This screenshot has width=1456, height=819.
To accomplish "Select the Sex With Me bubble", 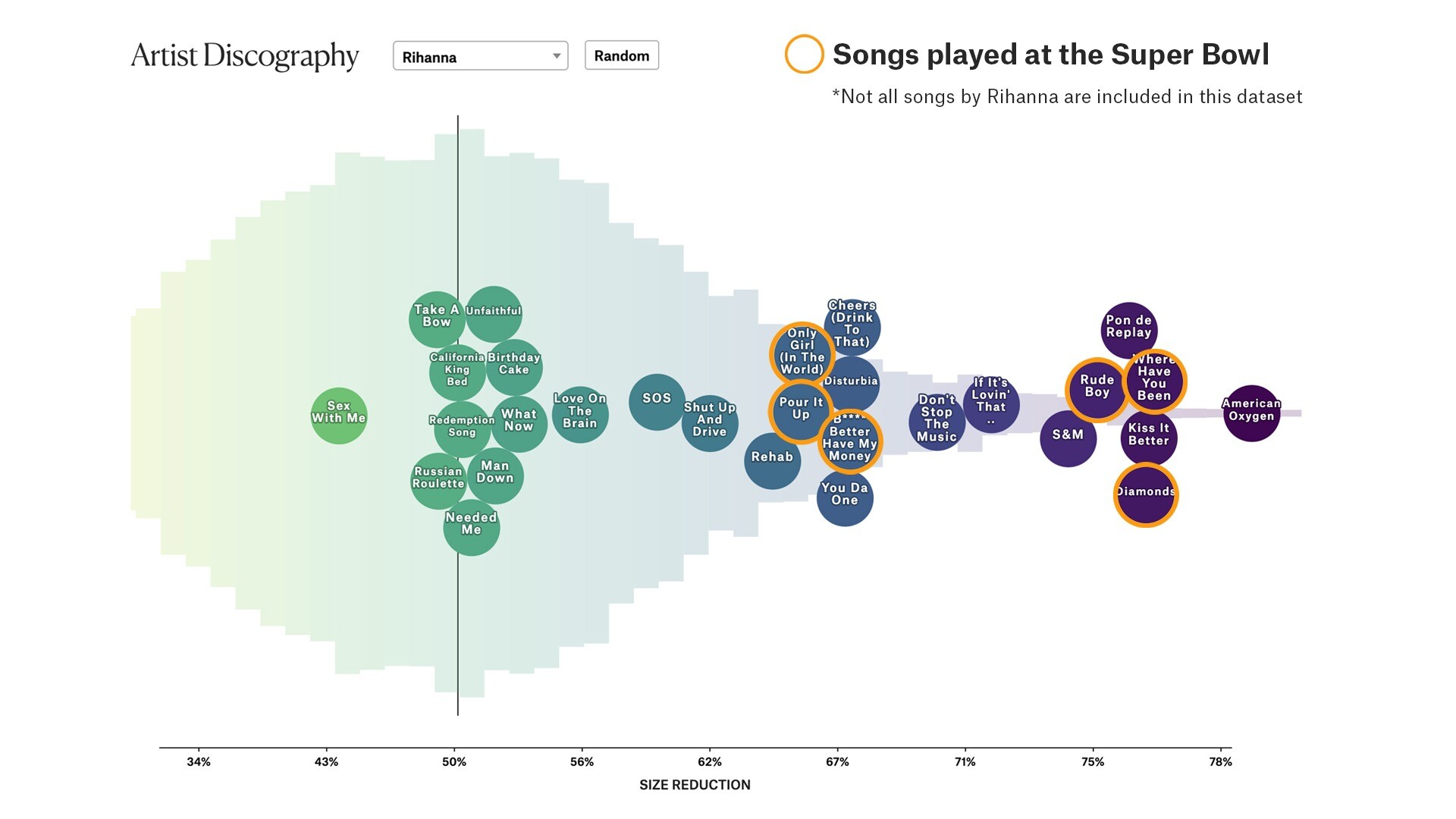I will (x=338, y=416).
